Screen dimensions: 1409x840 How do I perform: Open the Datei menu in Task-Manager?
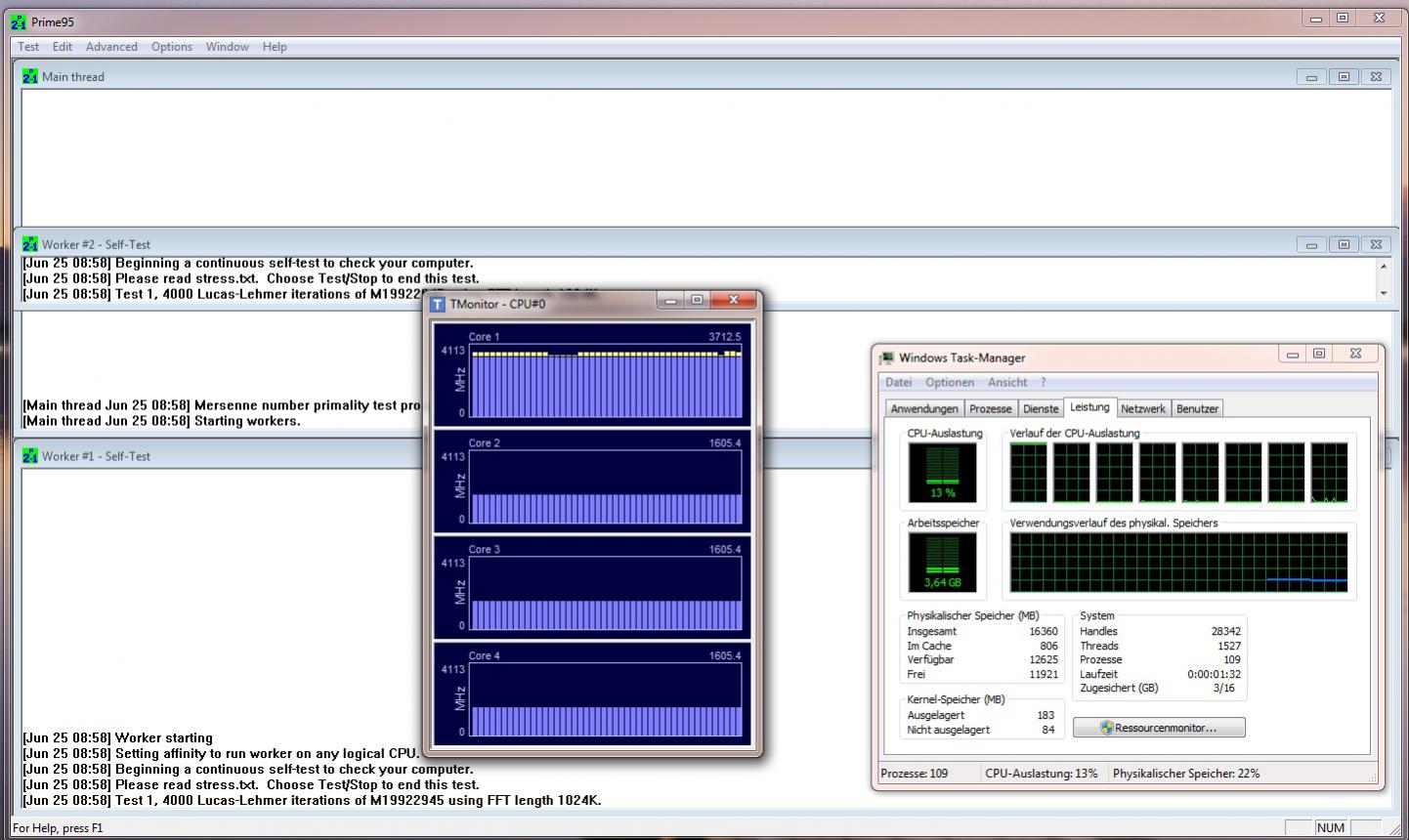click(898, 383)
